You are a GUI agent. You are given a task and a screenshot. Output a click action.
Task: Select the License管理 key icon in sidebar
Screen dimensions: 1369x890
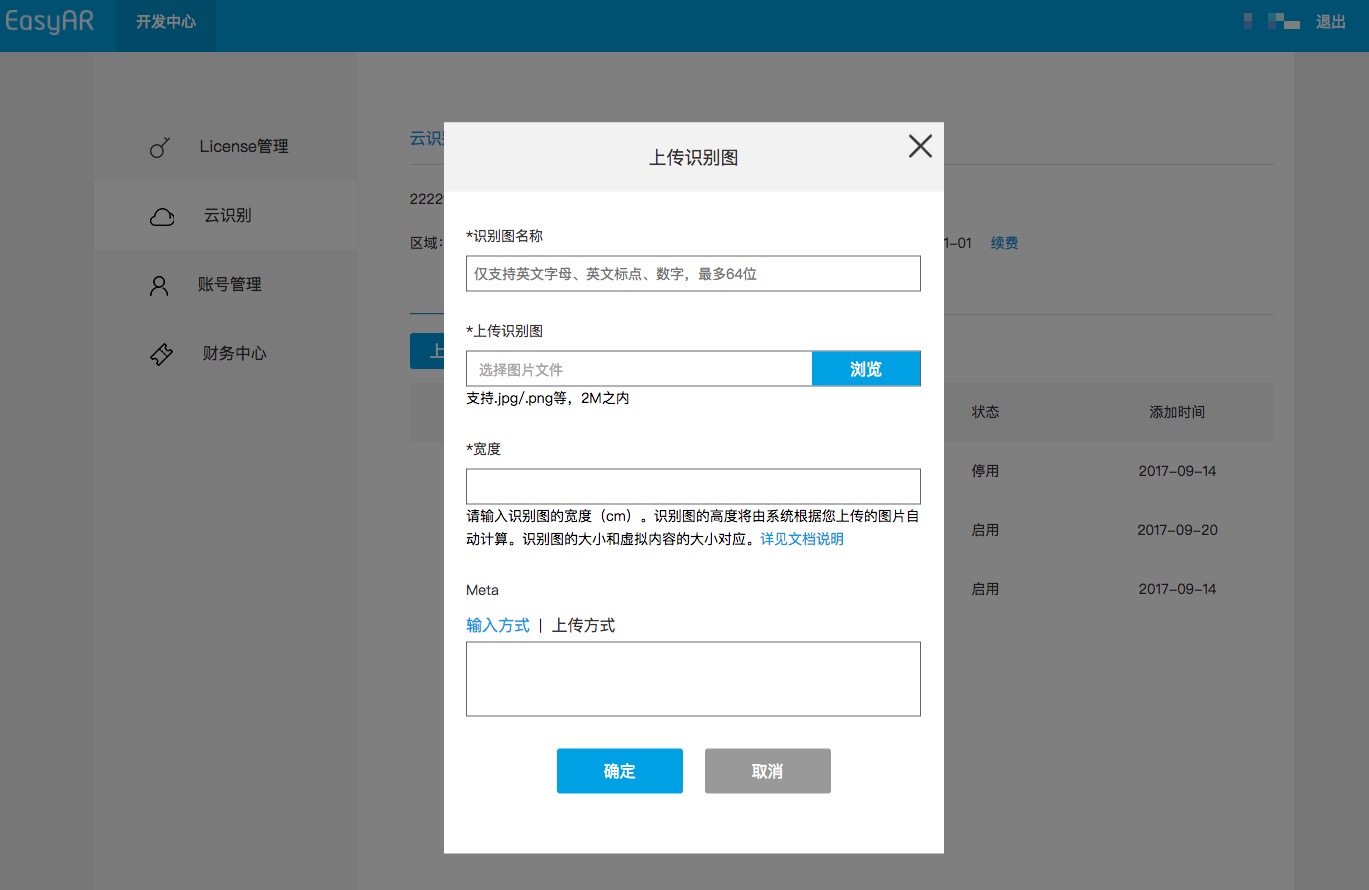click(160, 147)
